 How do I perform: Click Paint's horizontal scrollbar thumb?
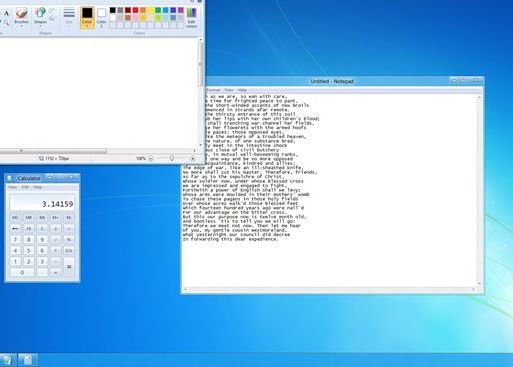[53, 151]
